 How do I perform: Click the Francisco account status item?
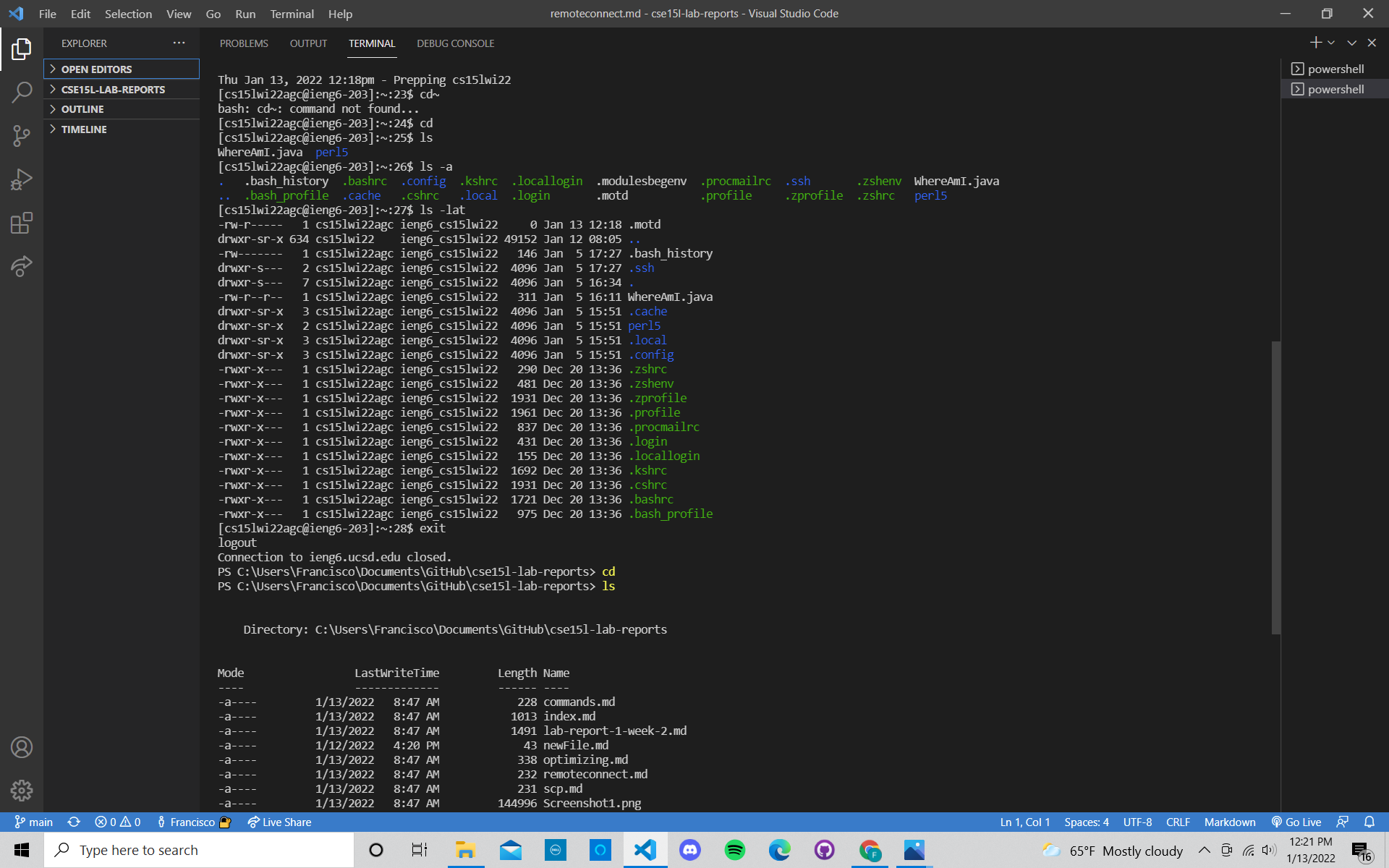193,822
